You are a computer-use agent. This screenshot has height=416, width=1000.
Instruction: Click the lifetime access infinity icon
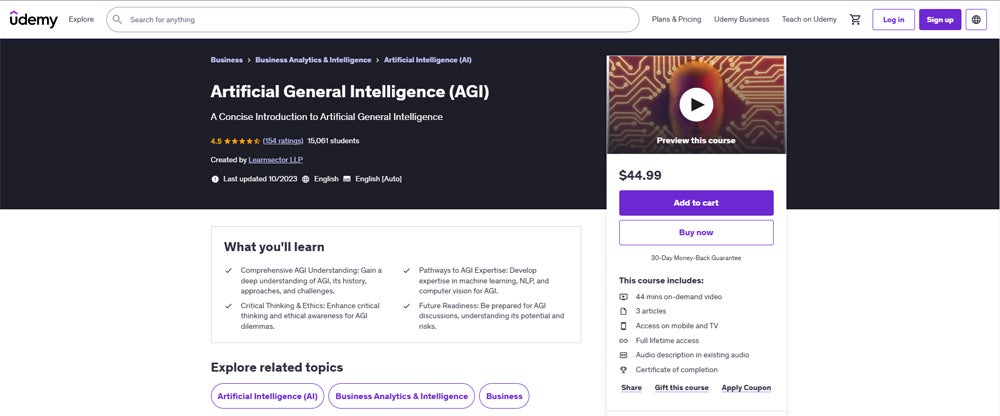pos(624,341)
